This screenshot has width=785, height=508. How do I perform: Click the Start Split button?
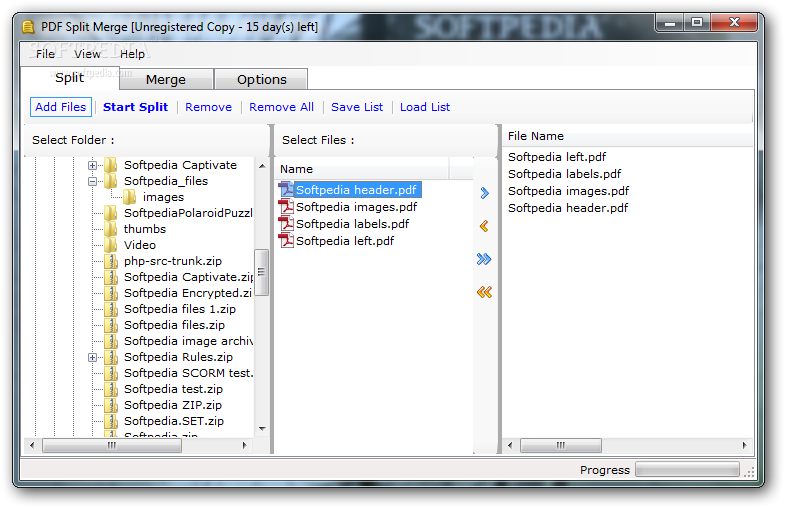(x=135, y=107)
